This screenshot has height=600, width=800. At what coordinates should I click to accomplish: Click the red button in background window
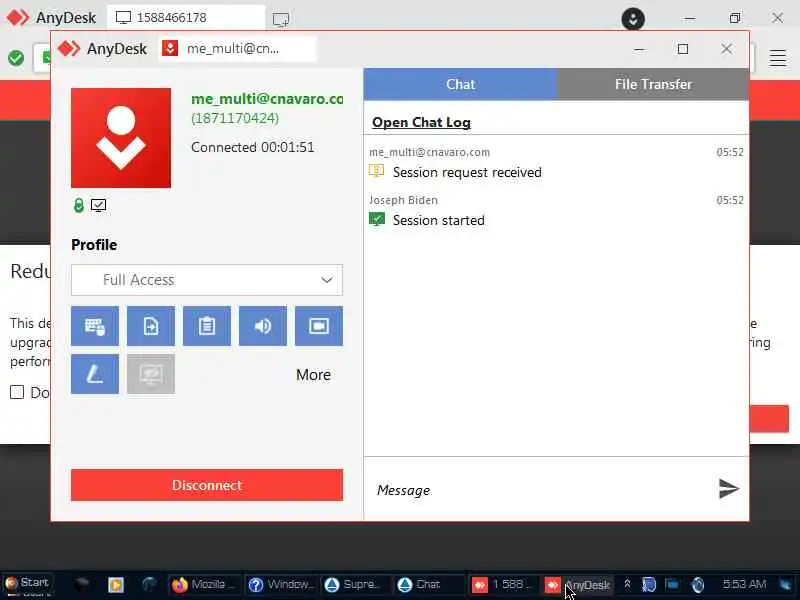click(x=769, y=418)
